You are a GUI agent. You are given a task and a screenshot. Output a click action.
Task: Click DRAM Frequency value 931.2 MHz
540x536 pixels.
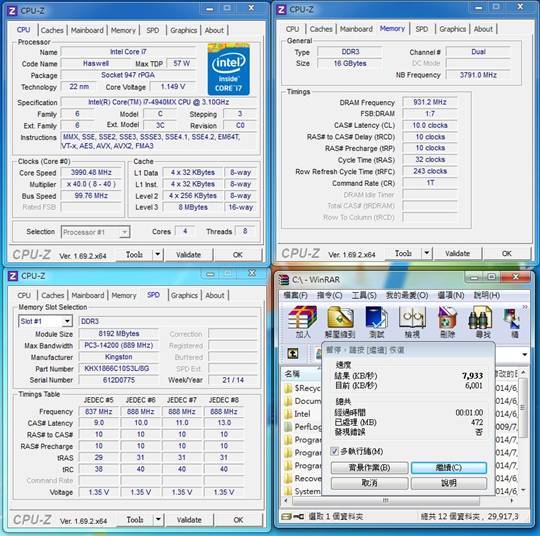430,102
